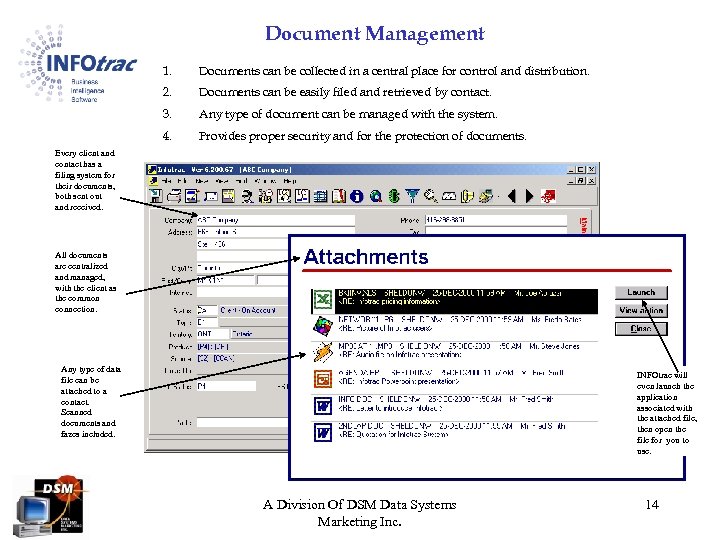Viewport: 720px width, 540px height.
Task: Click the blue Info circle icon
Action: click(357, 197)
